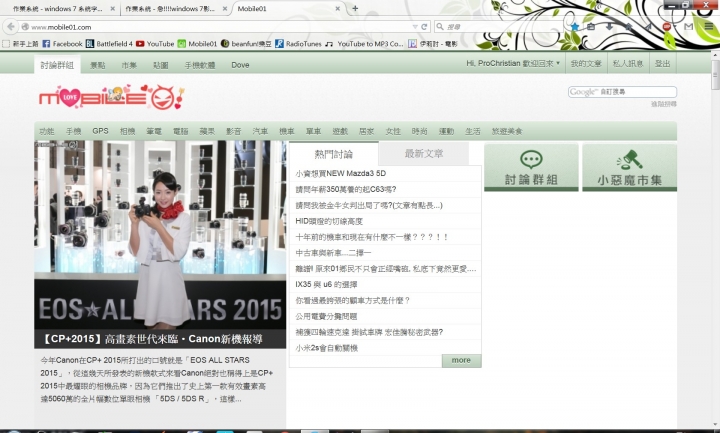Open the Gmail M icon in the toolbar
This screenshot has width=720, height=433.
click(x=688, y=27)
